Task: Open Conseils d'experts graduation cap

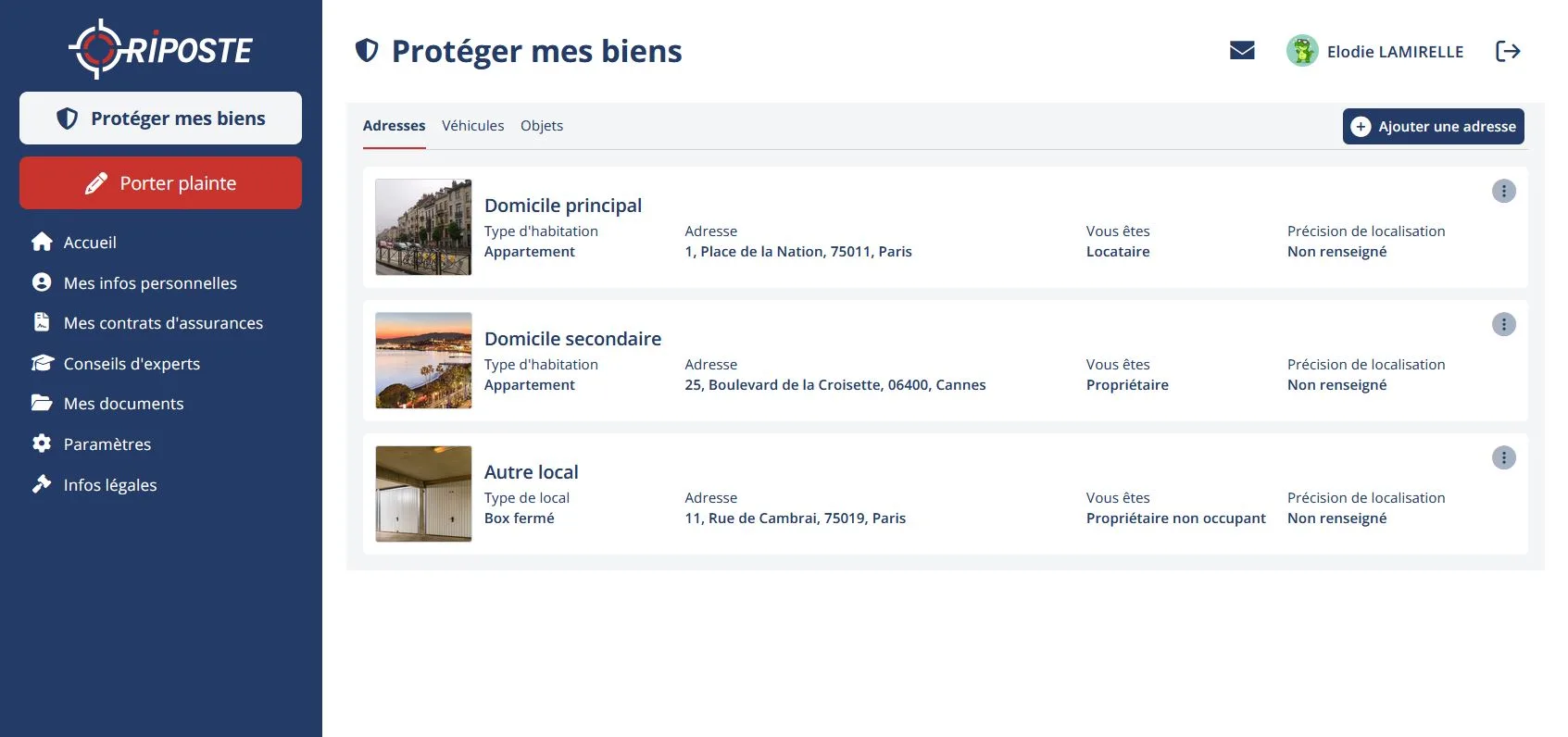Action: point(42,364)
